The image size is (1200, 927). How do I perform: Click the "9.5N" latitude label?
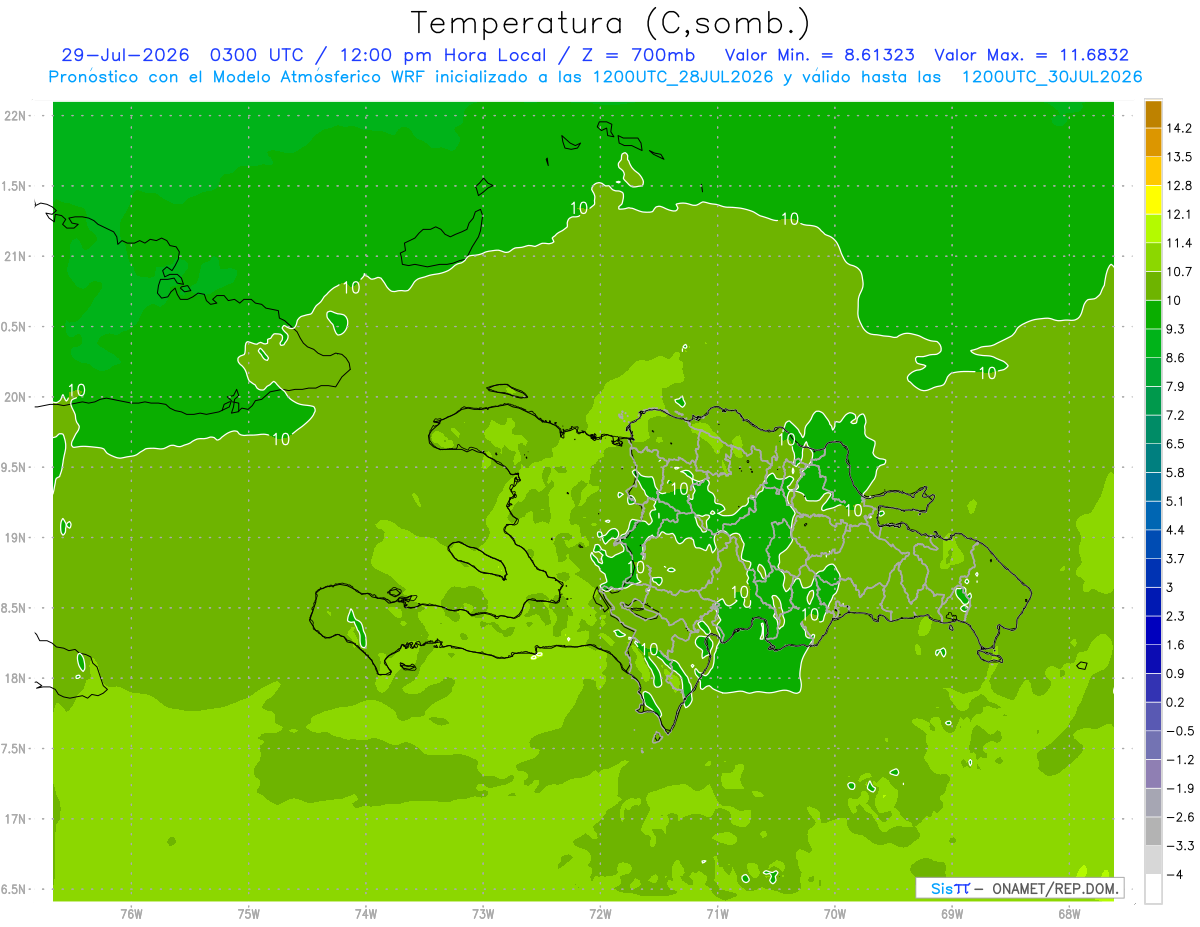click(x=16, y=468)
